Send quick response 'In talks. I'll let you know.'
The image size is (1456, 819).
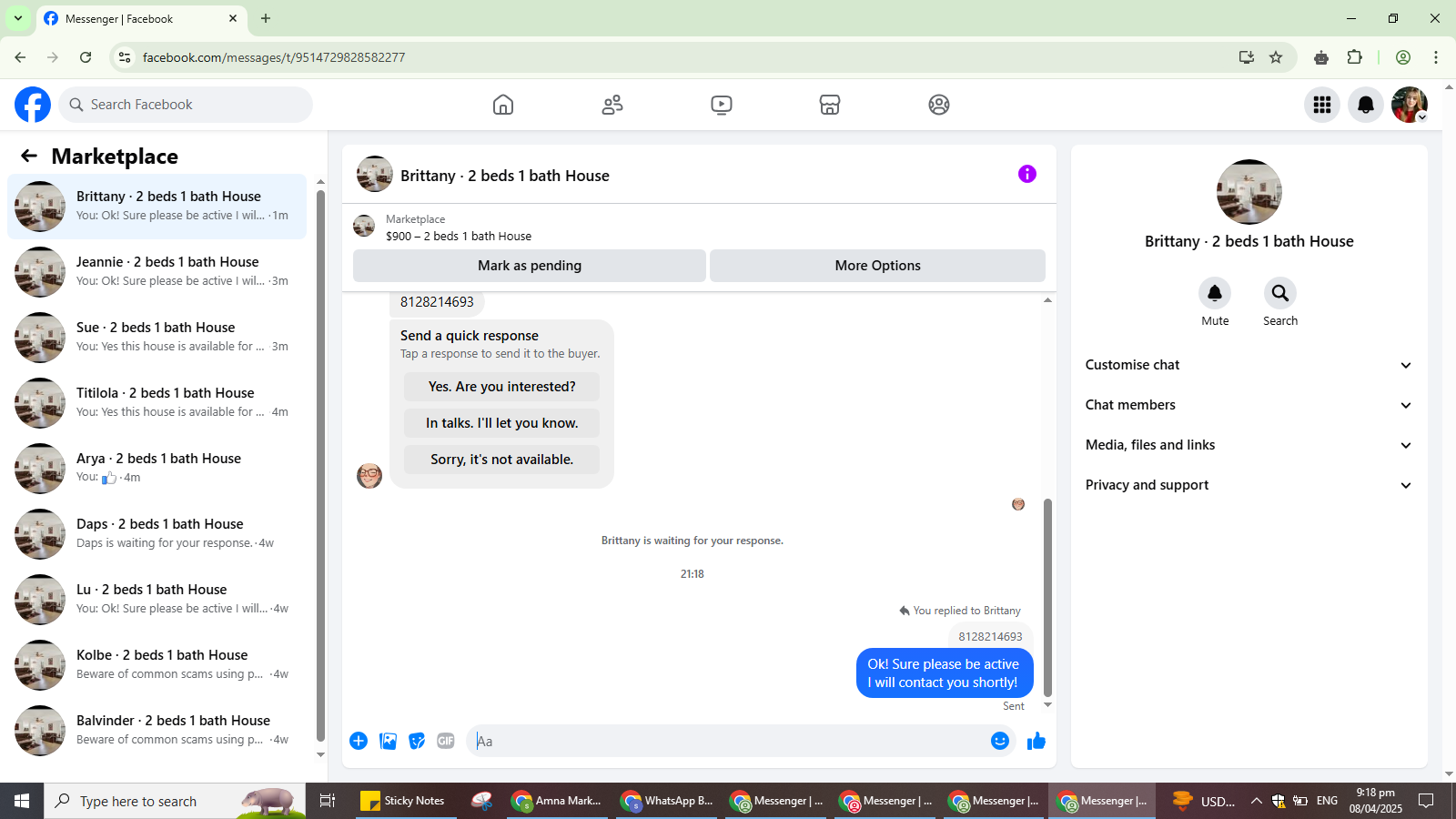pos(501,423)
